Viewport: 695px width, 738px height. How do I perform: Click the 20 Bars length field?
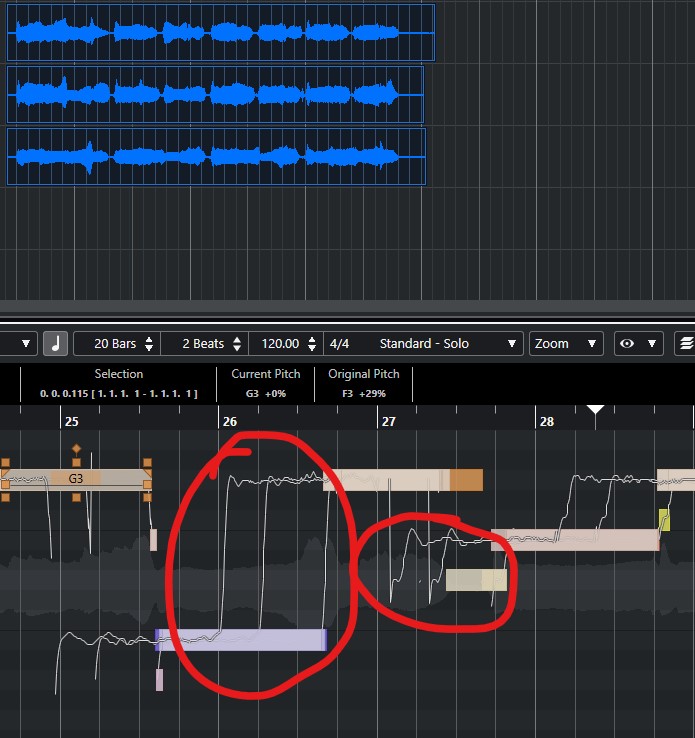coord(115,344)
